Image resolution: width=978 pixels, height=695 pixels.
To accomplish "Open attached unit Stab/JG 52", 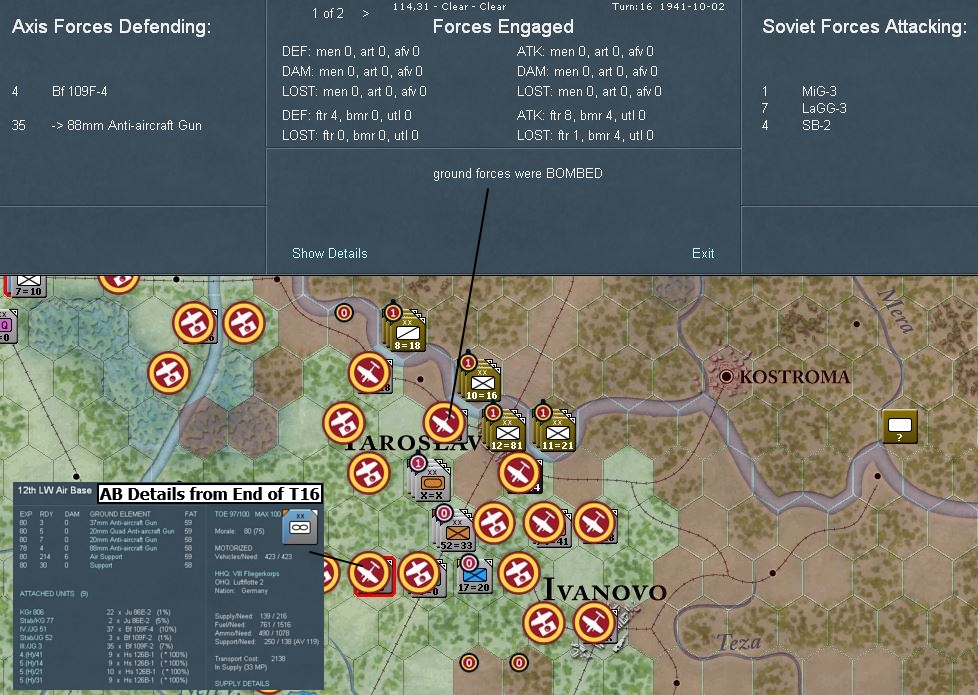I will click(x=36, y=638).
